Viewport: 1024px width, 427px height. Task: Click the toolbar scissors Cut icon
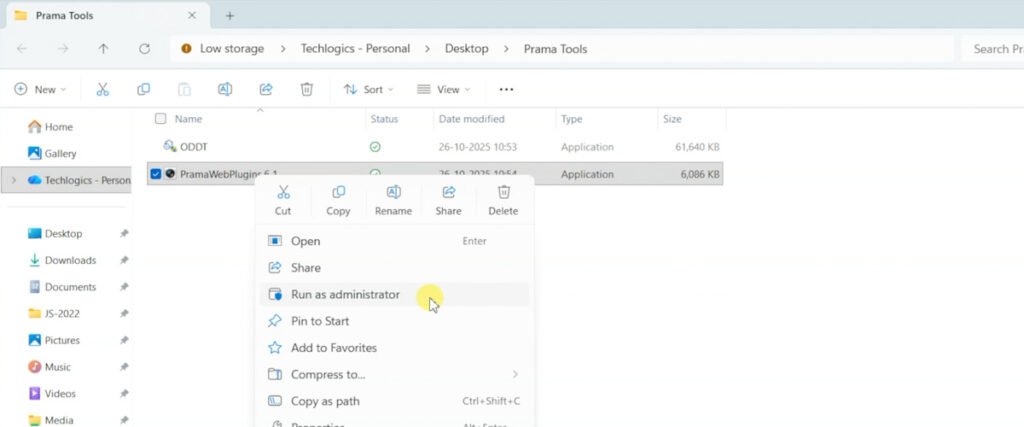click(102, 89)
